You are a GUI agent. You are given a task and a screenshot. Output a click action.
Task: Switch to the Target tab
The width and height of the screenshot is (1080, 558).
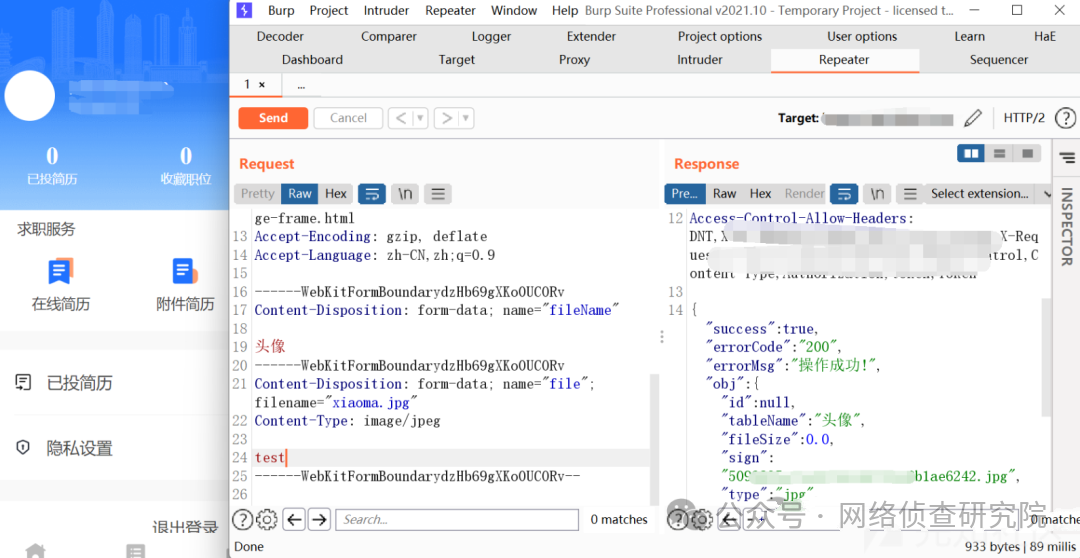tap(457, 60)
